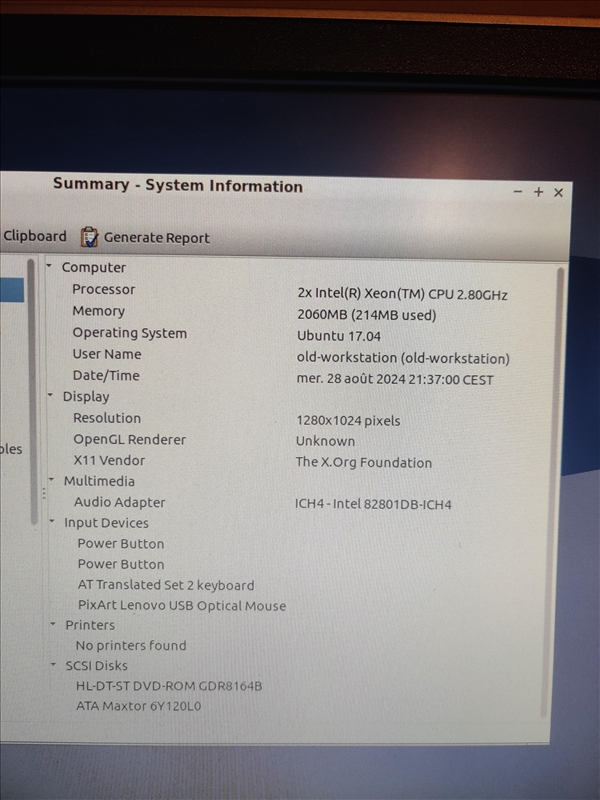Select the Memory row
Screen dimensions: 600x800
pyautogui.click(x=98, y=311)
